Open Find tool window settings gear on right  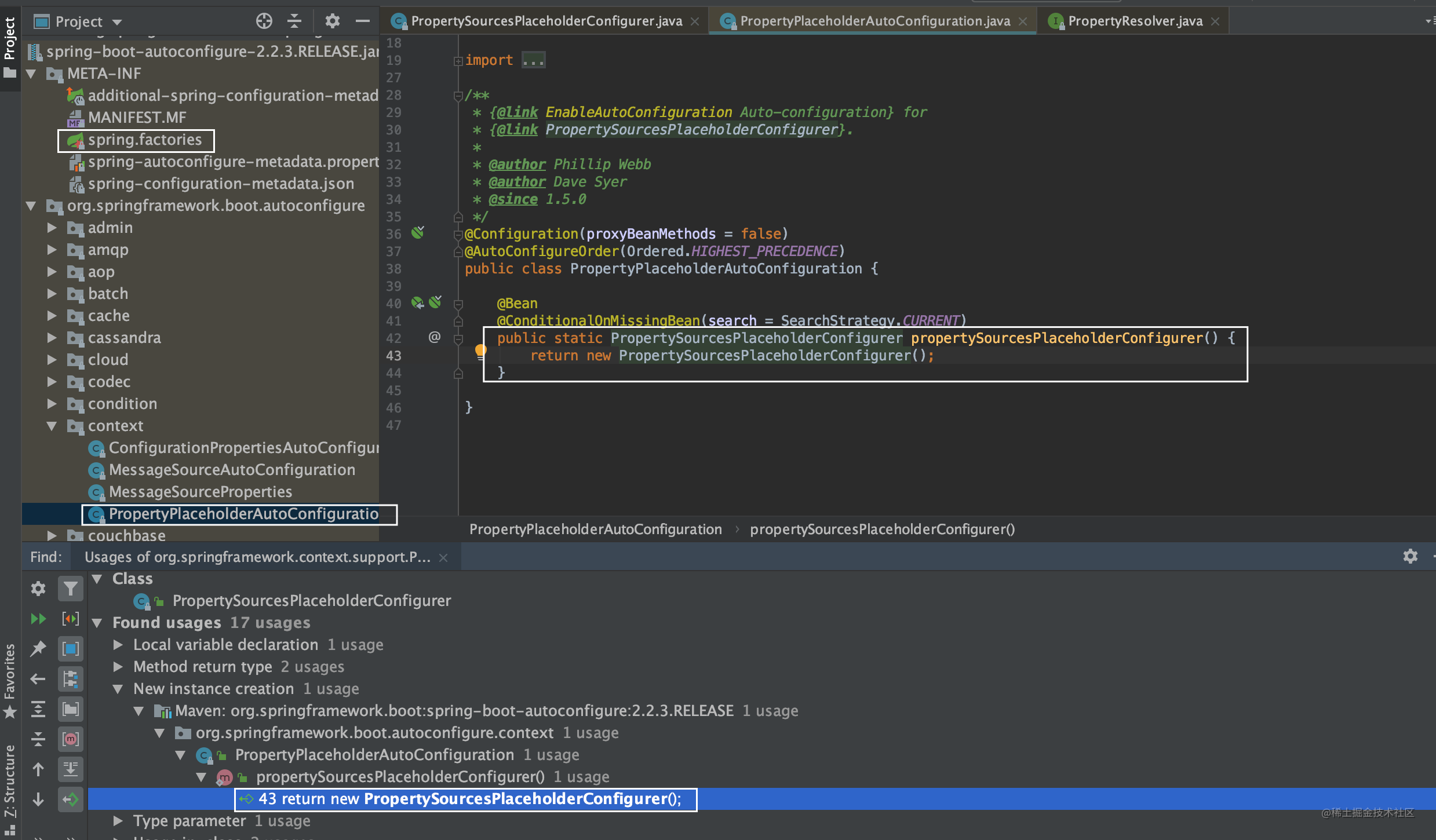pyautogui.click(x=1410, y=557)
